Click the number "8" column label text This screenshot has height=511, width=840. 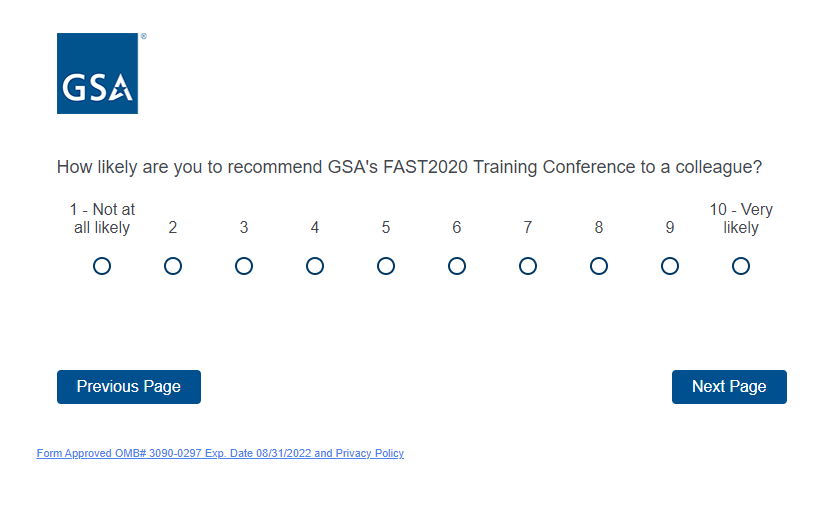[x=599, y=228]
